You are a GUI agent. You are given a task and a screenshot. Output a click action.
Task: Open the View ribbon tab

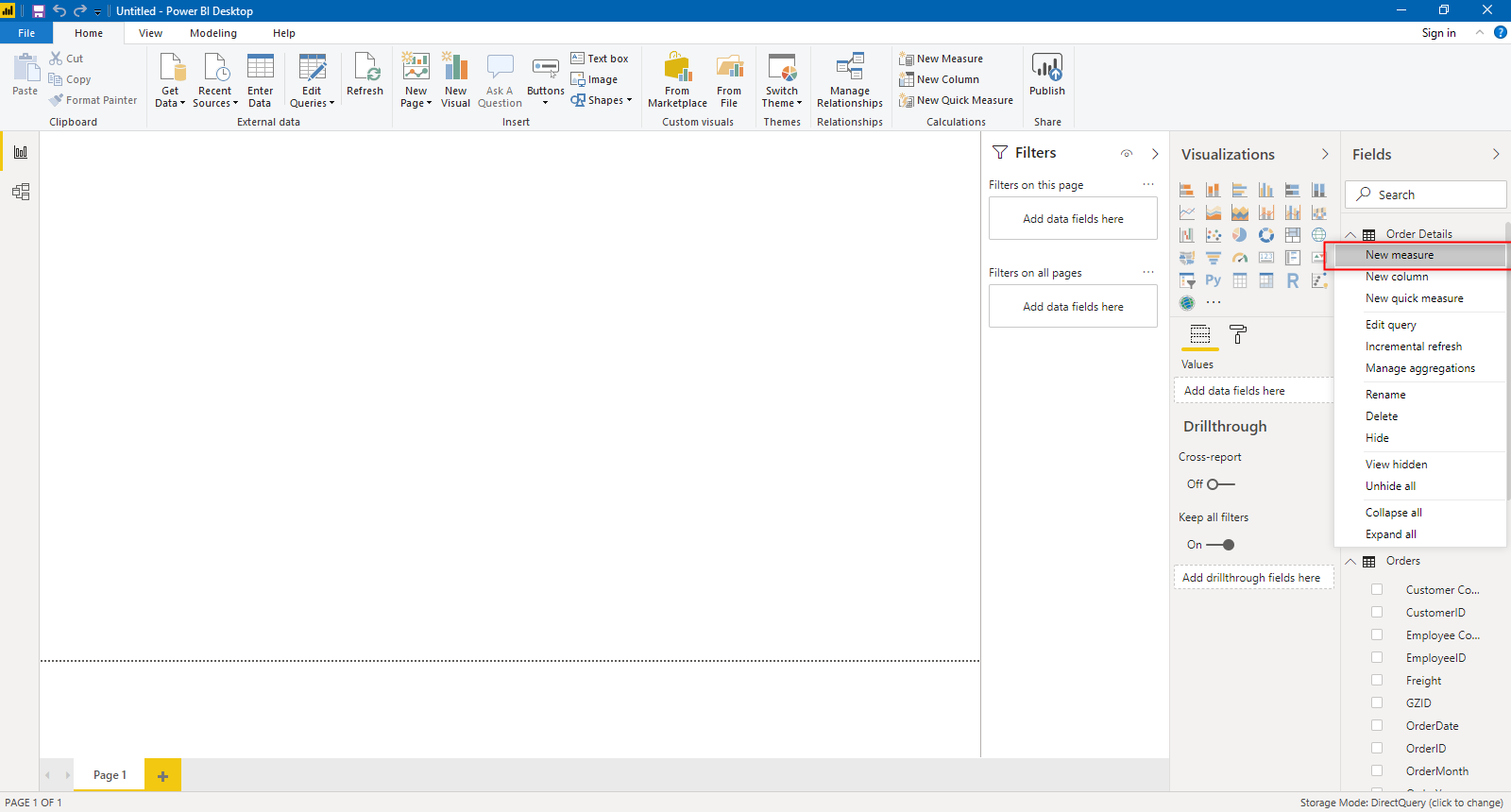[150, 33]
